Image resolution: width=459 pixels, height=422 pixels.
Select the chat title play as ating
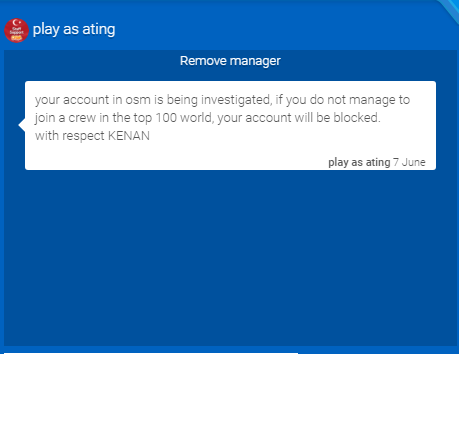click(x=74, y=29)
